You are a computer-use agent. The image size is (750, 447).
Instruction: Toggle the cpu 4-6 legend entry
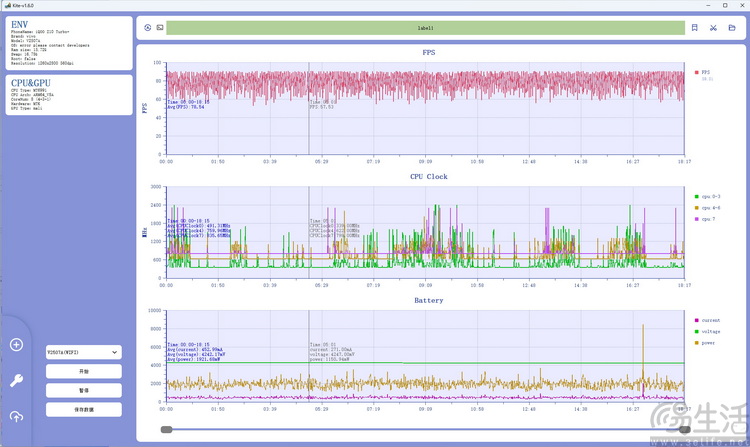pos(707,208)
